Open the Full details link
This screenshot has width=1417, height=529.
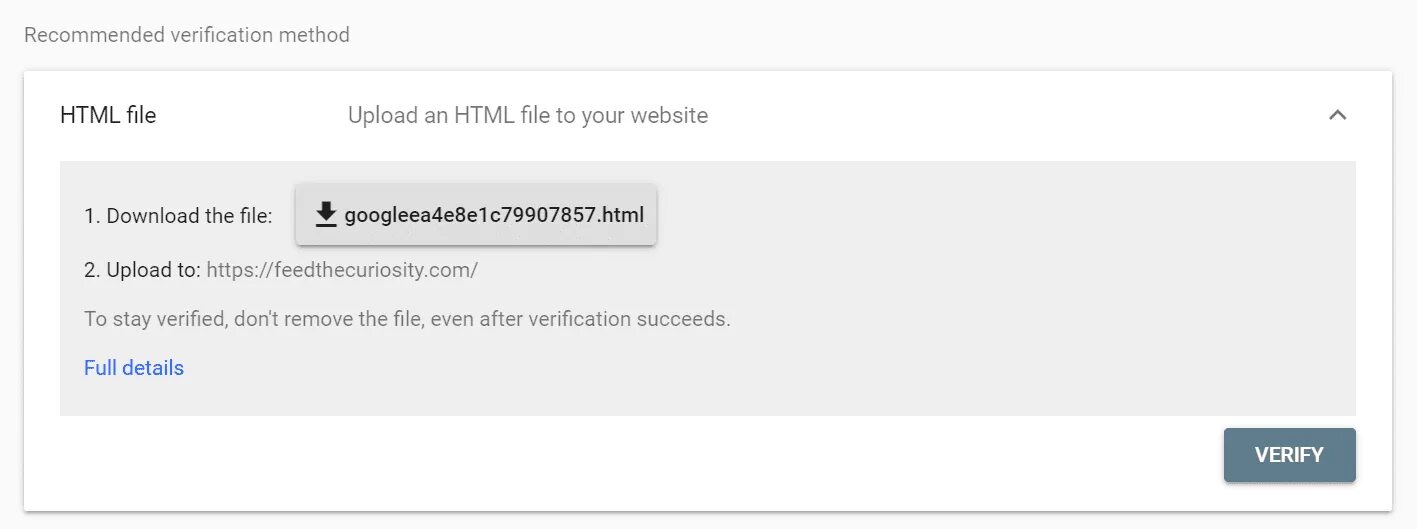pyautogui.click(x=134, y=368)
